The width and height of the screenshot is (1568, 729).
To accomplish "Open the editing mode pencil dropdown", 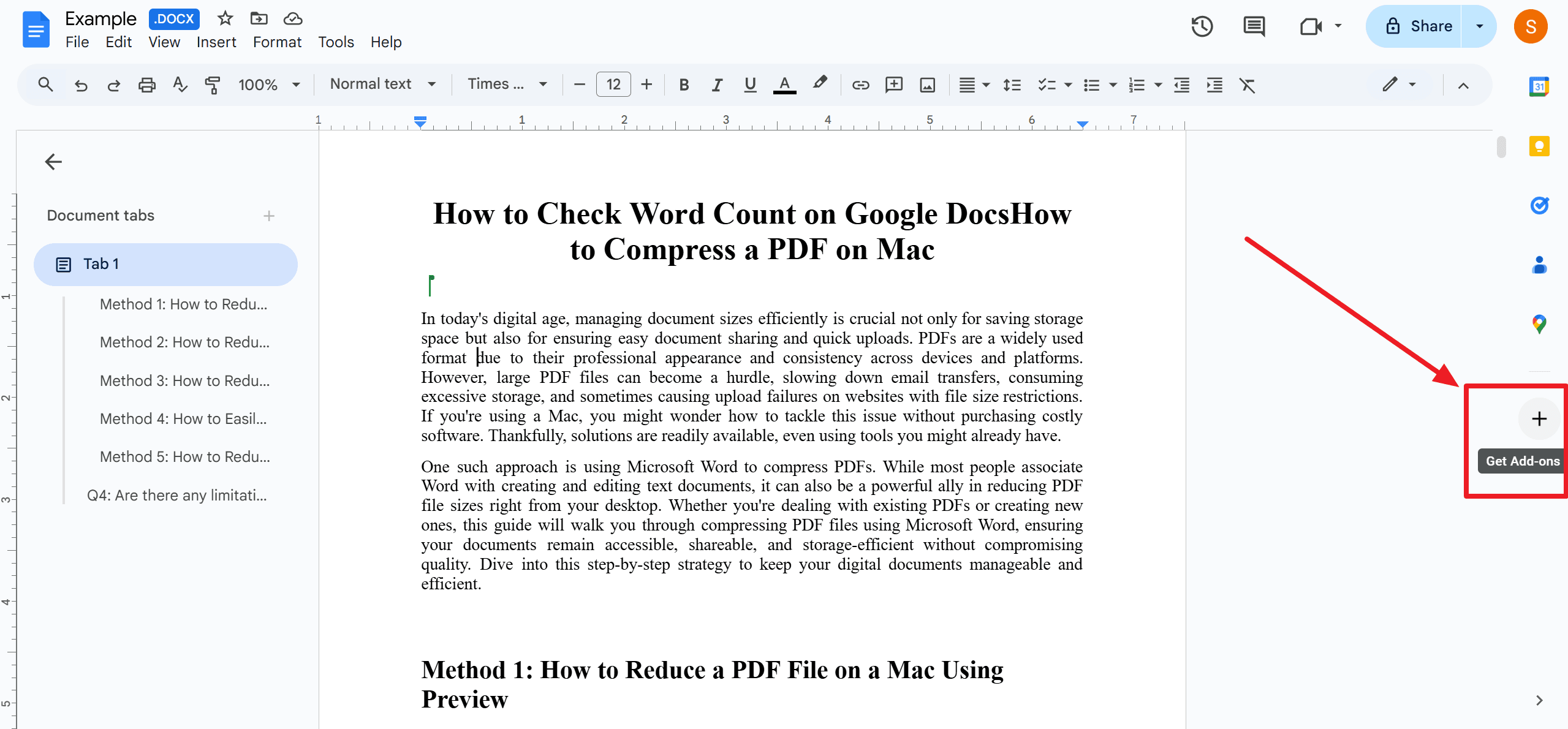I will (x=1399, y=85).
